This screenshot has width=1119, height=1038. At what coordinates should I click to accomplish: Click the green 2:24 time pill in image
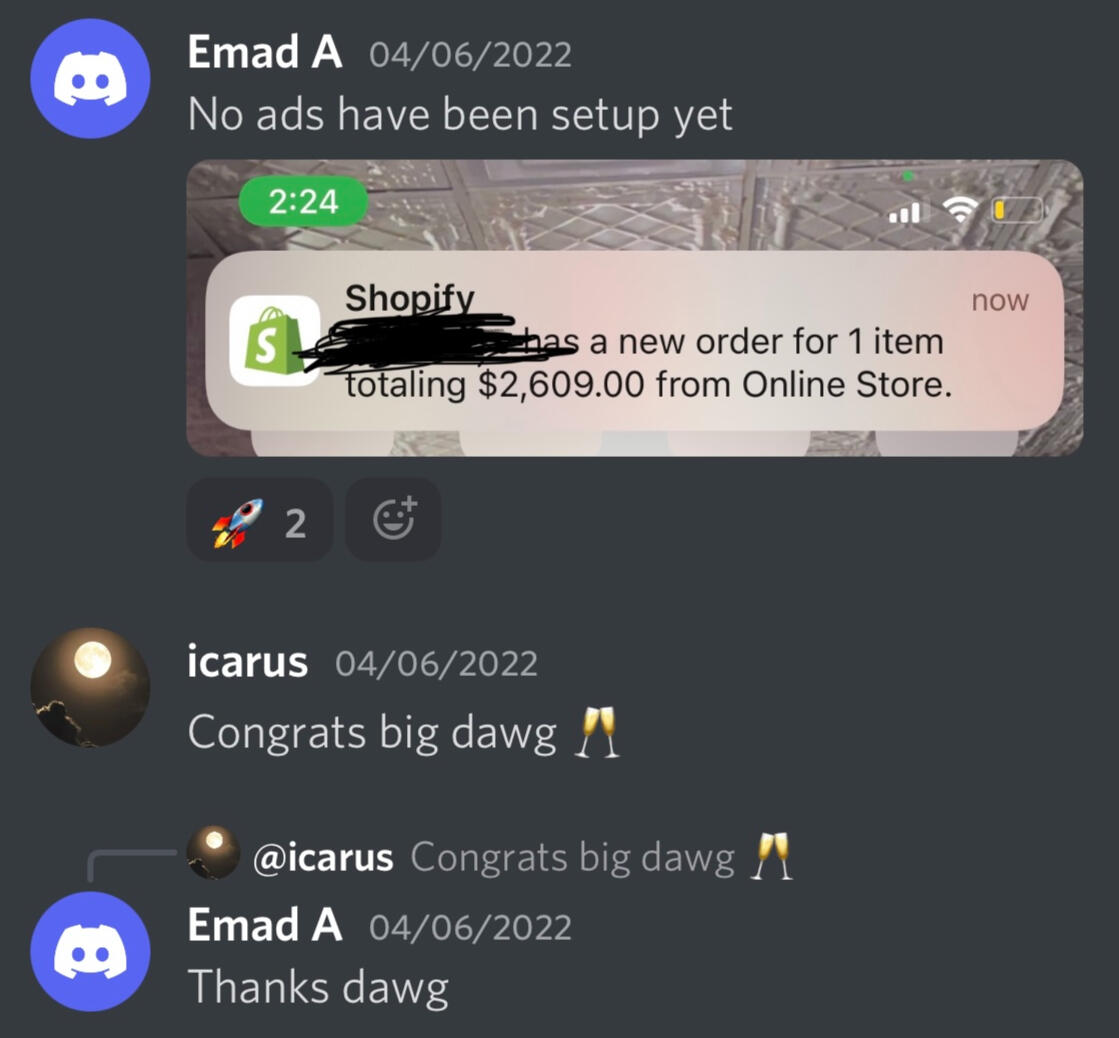pos(303,201)
